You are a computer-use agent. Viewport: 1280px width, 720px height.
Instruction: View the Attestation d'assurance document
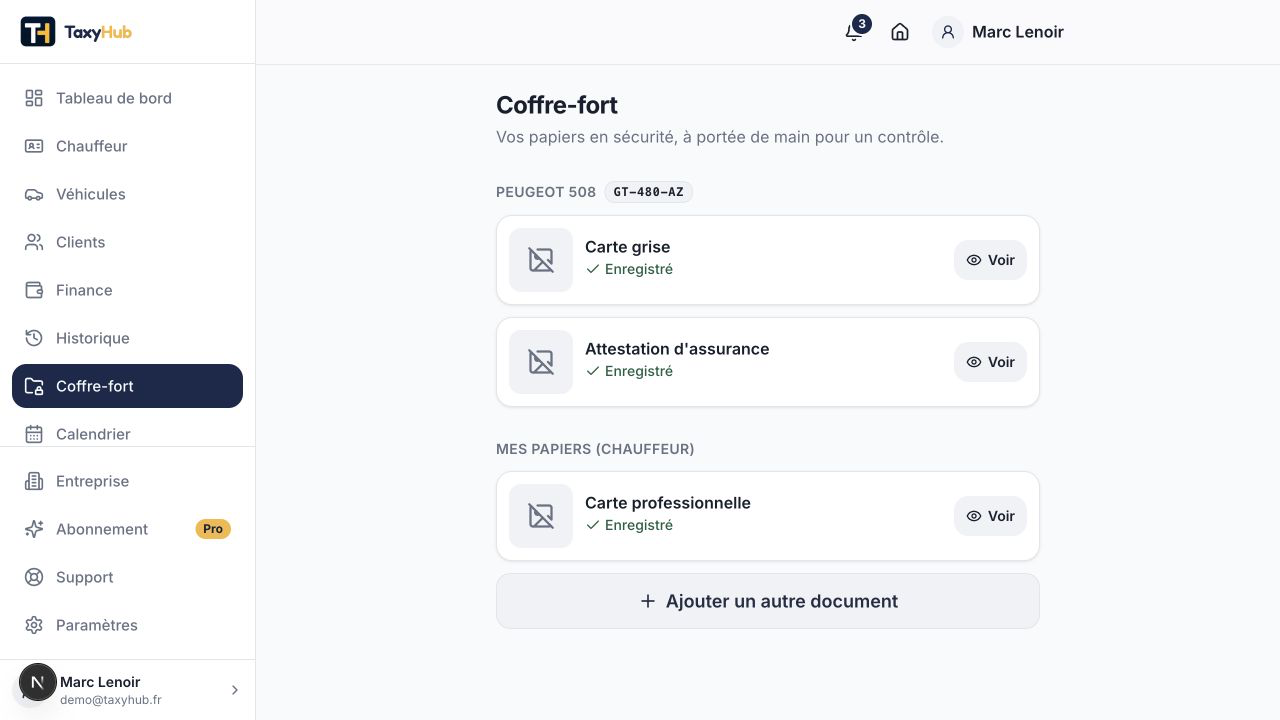click(990, 362)
